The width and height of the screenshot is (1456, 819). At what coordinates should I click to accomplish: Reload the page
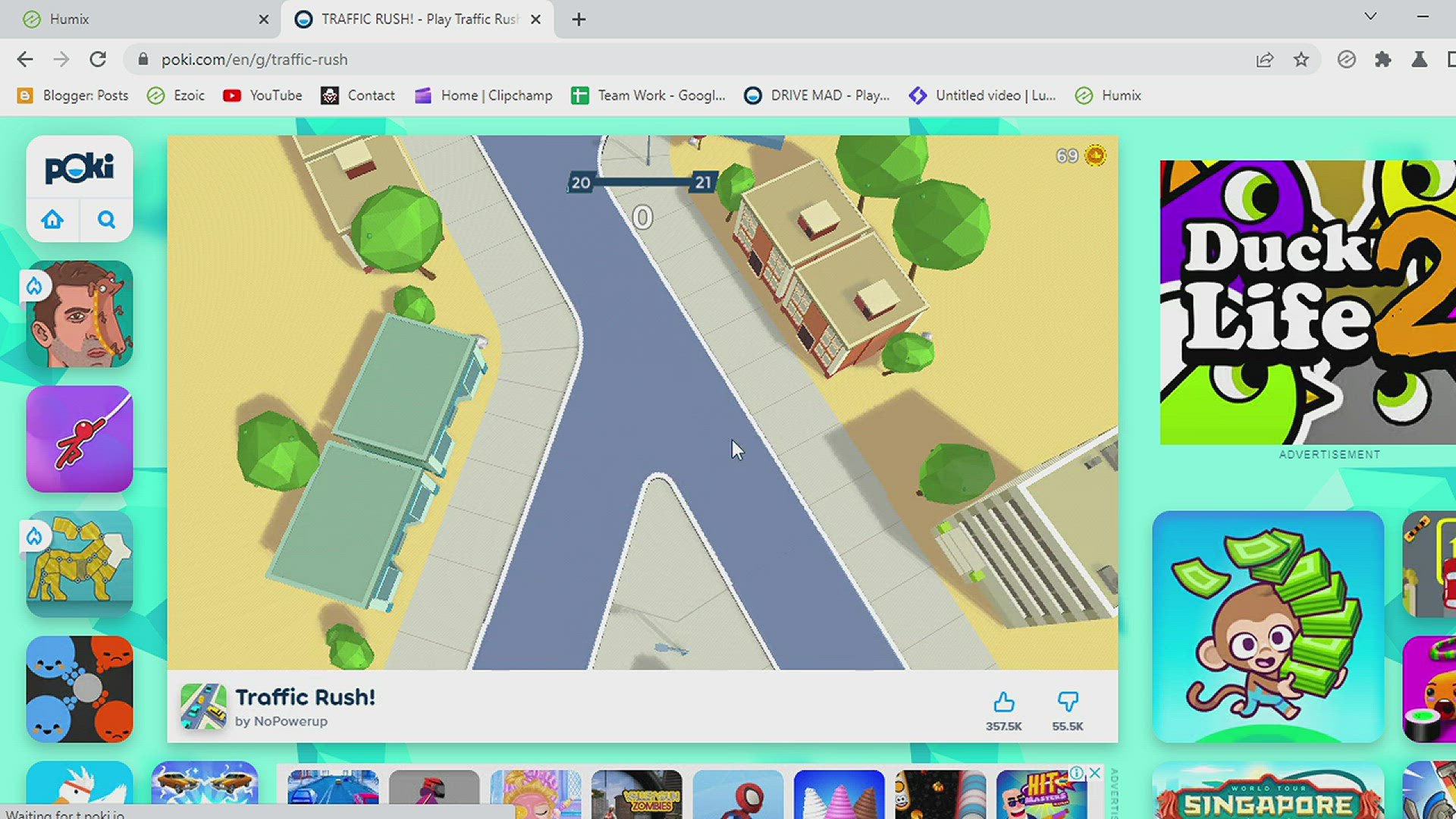point(98,60)
